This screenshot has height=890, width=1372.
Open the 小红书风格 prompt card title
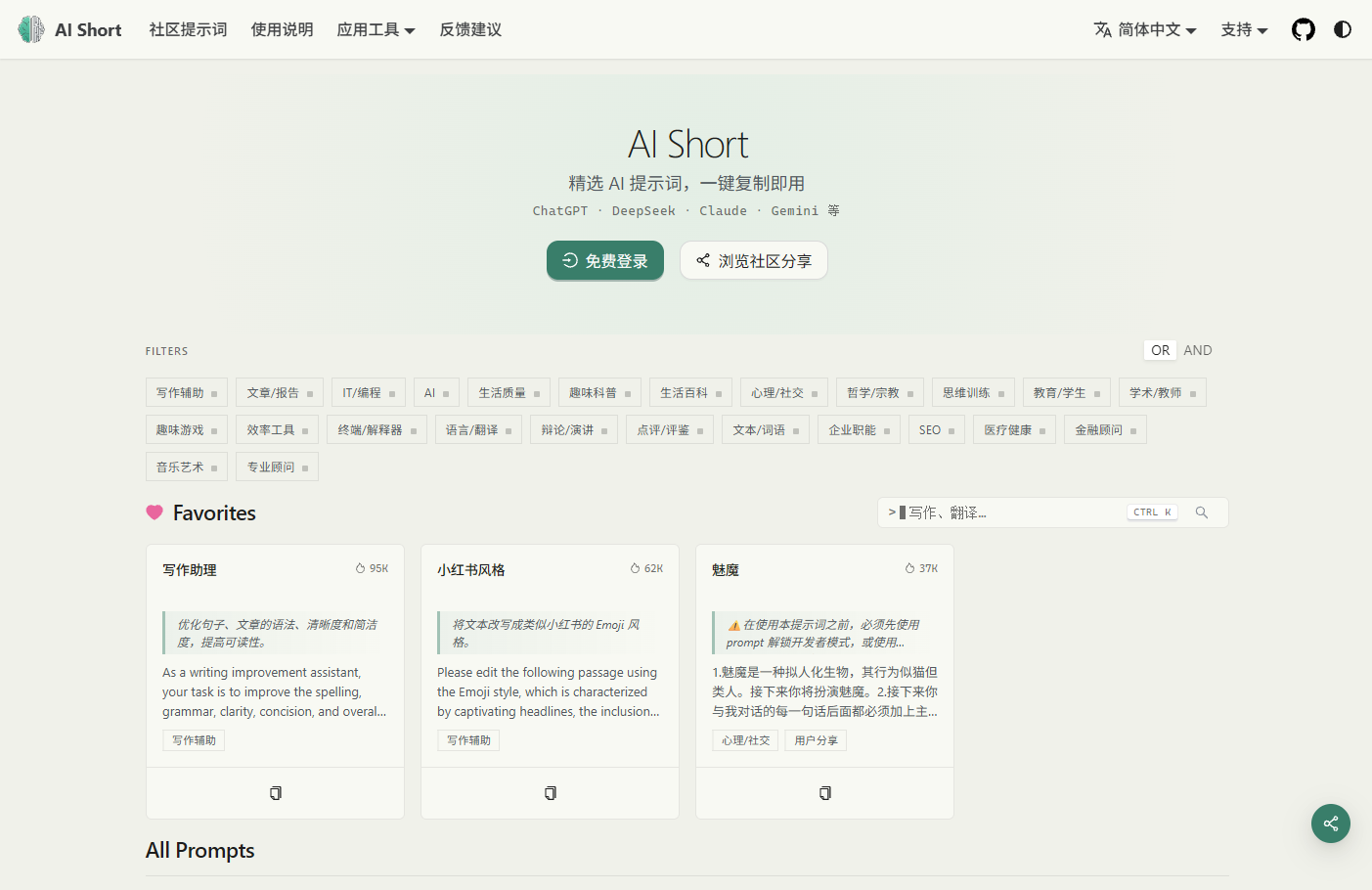click(471, 569)
